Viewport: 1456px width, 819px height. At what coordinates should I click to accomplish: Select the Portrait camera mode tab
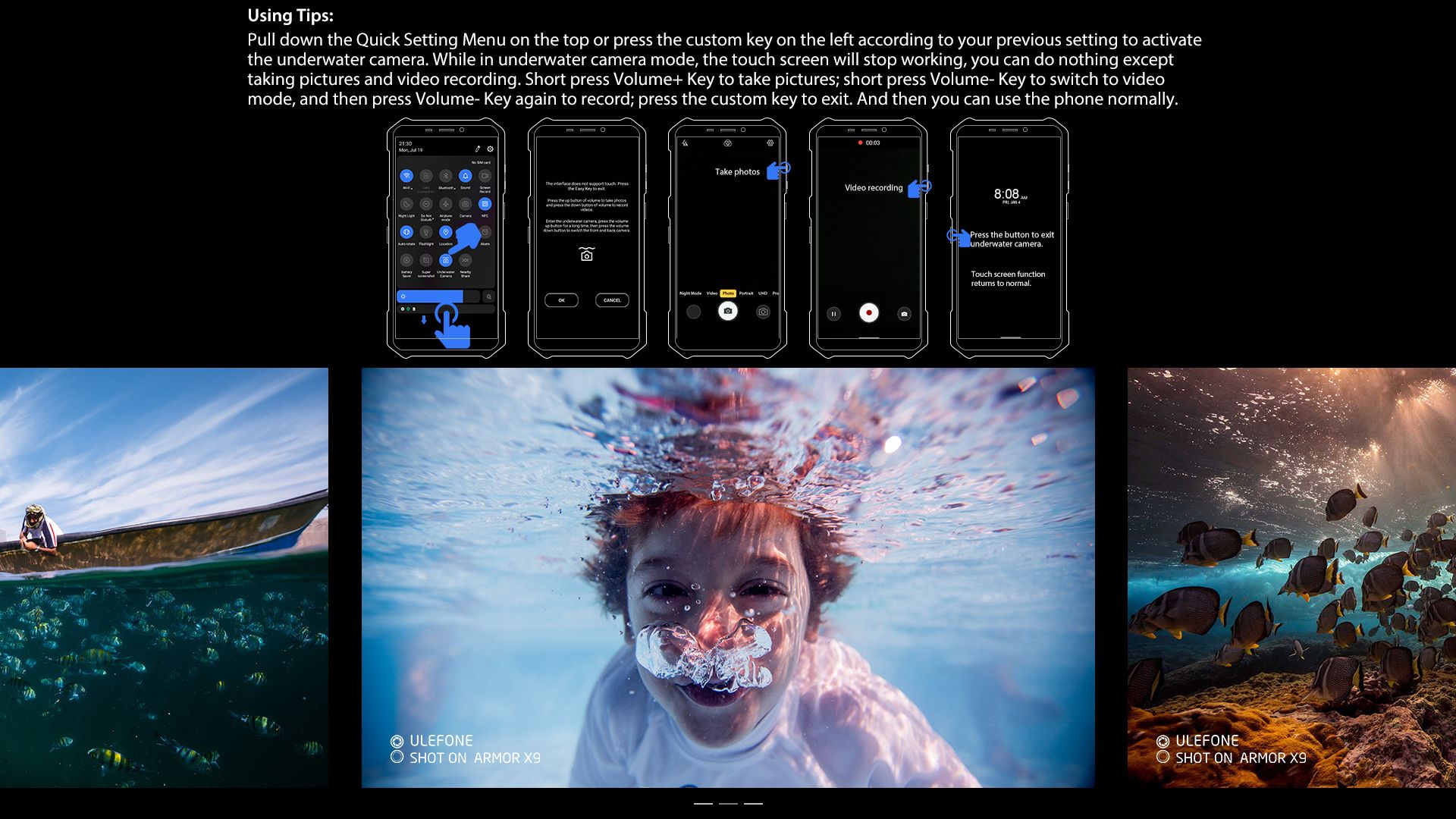pyautogui.click(x=746, y=293)
